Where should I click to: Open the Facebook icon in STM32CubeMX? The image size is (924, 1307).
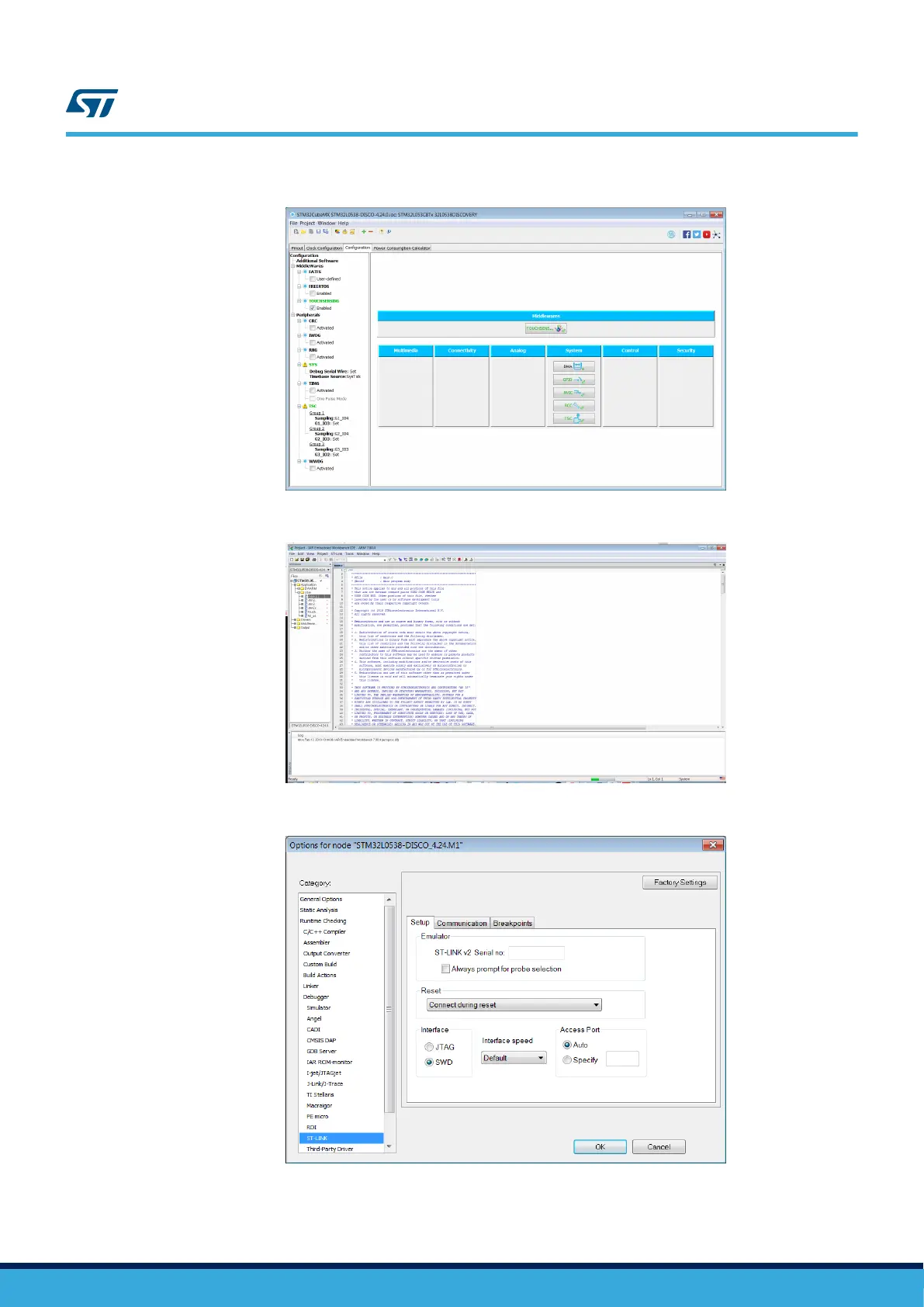[687, 234]
